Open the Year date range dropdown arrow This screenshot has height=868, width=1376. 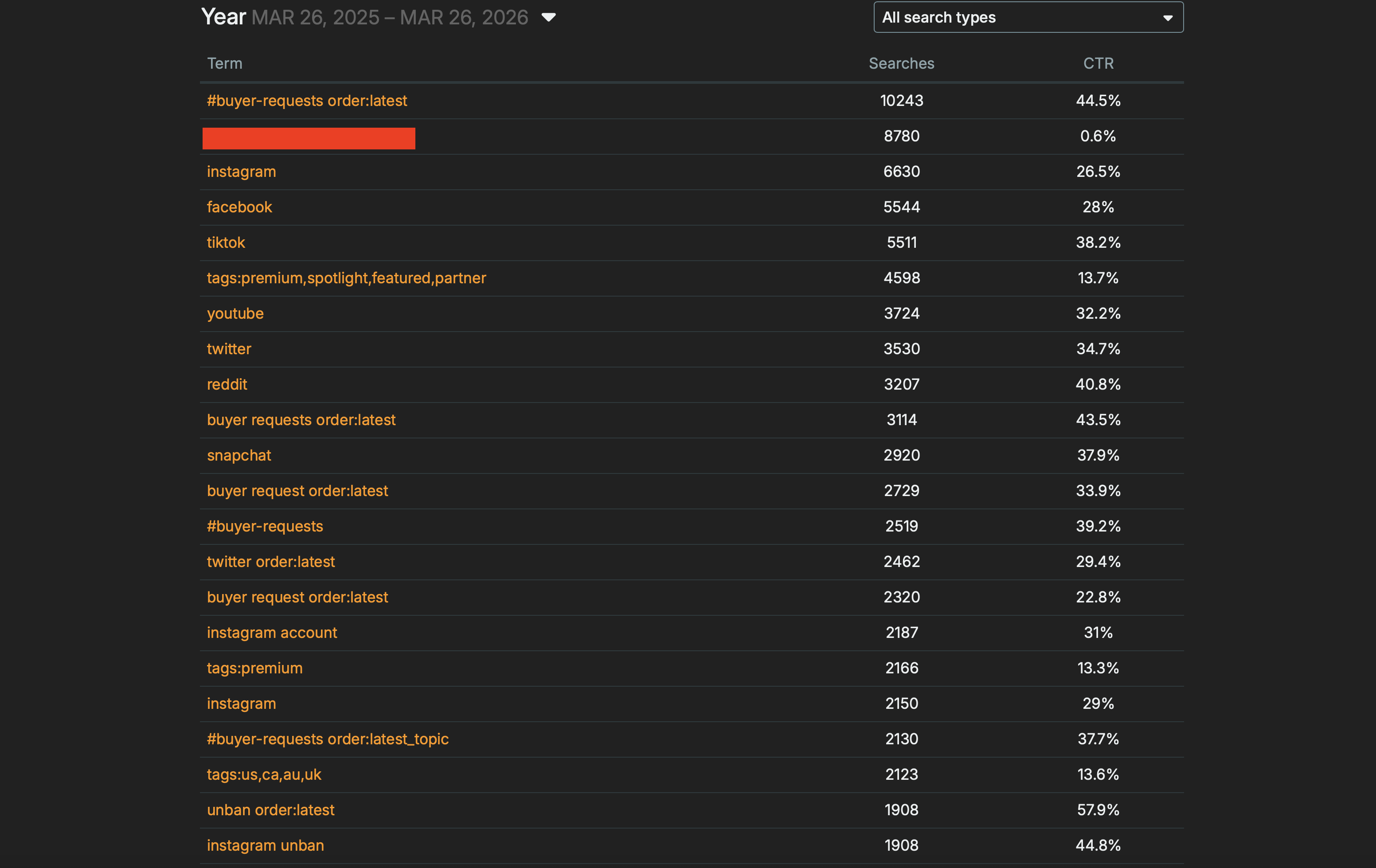pos(548,18)
